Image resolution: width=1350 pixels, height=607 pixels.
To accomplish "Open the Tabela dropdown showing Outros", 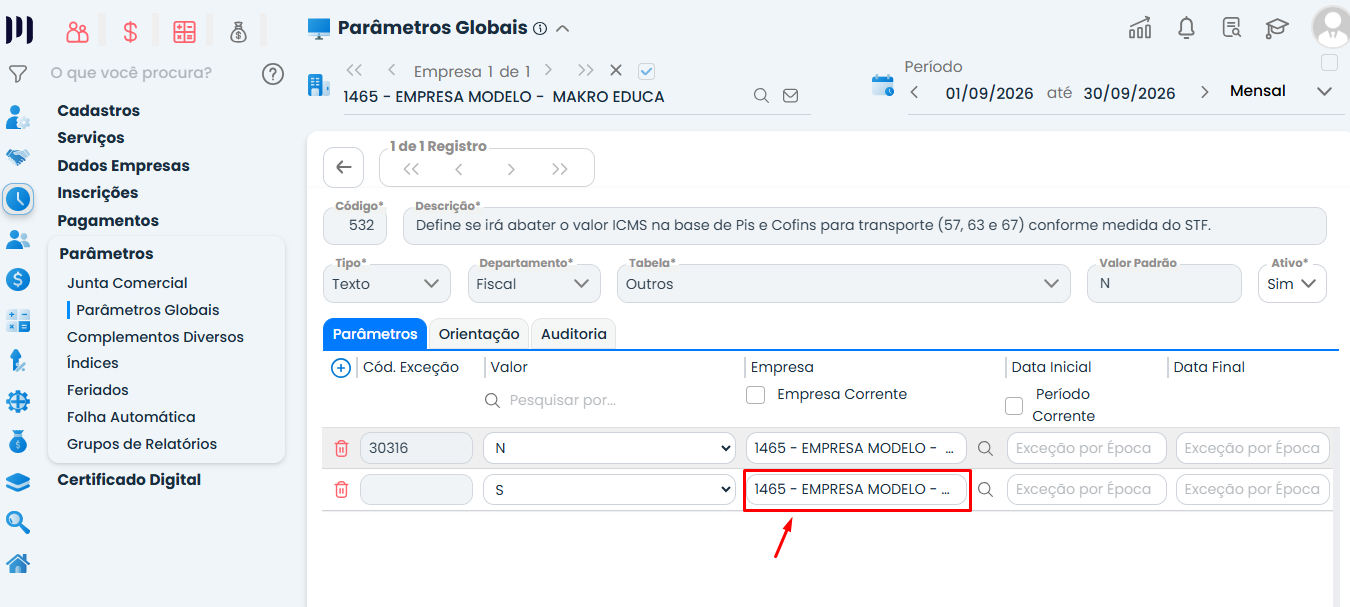I will [842, 283].
